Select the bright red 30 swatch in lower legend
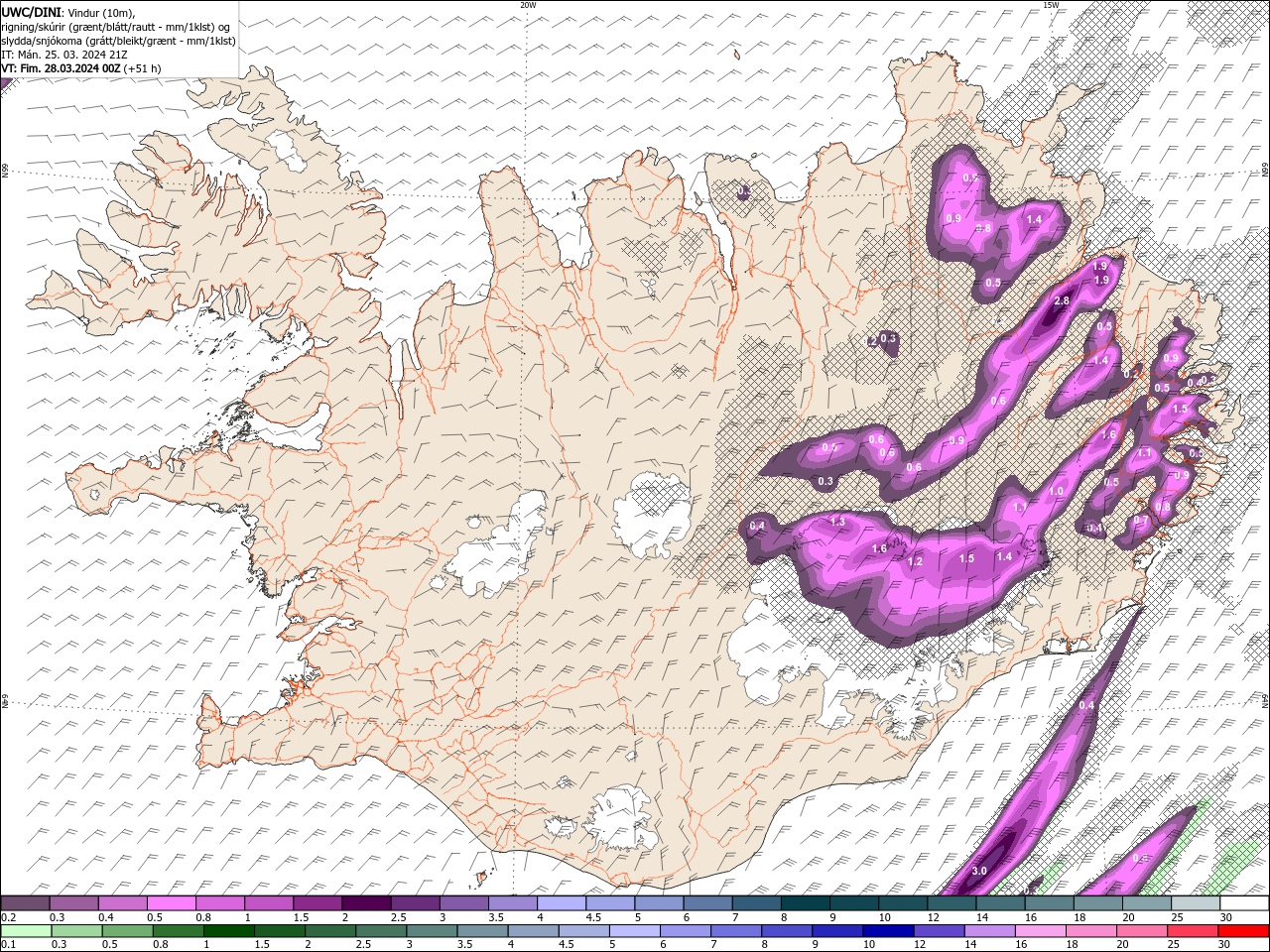1270x952 pixels. (1243, 930)
